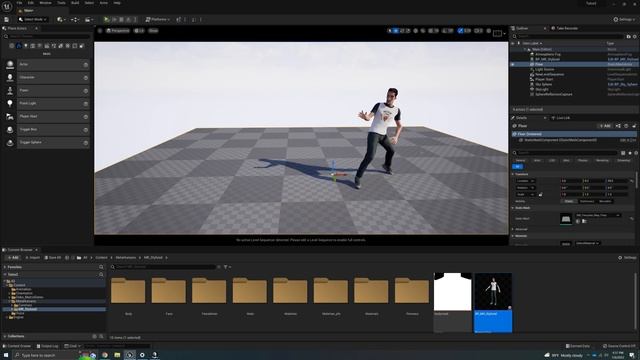This screenshot has height=360, width=640.
Task: Open the Static Mesh asset dropdown
Action: 598,215
